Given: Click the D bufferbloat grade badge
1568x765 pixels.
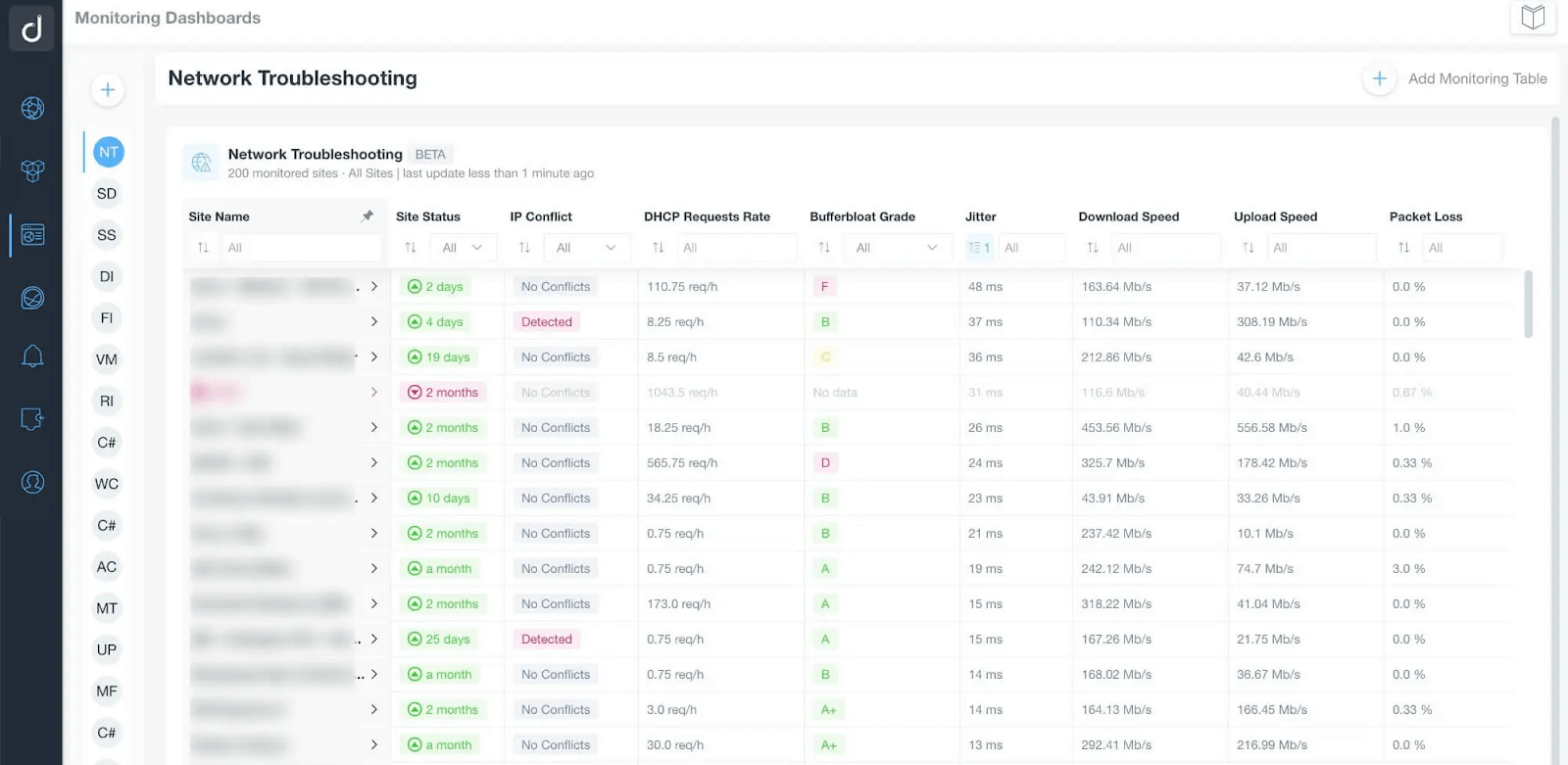Looking at the screenshot, I should [825, 463].
